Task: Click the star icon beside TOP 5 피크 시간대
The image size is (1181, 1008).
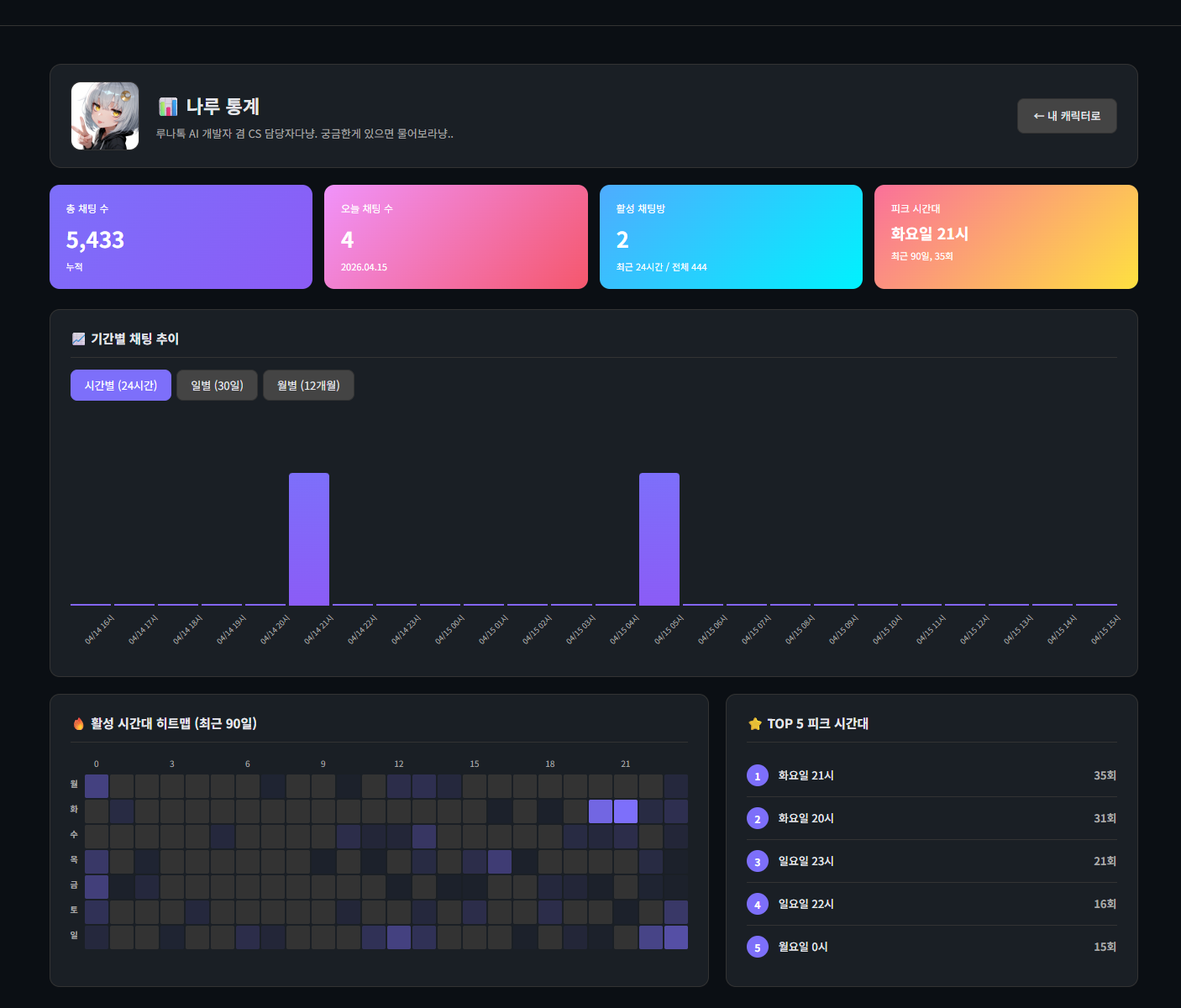Action: (755, 723)
